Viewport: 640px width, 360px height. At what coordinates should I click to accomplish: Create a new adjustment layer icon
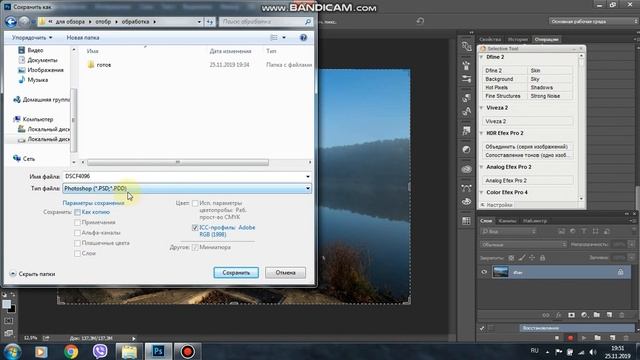[x=584, y=315]
